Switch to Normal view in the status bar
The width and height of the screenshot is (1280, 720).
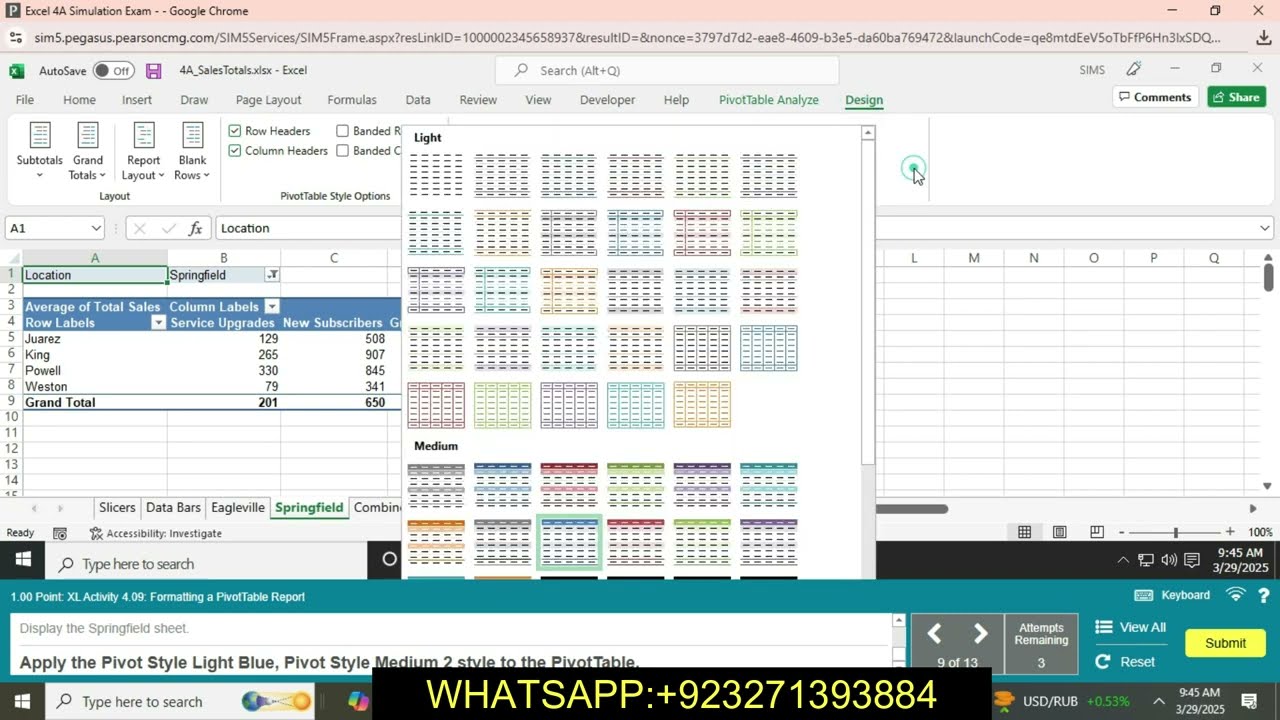tap(1024, 533)
